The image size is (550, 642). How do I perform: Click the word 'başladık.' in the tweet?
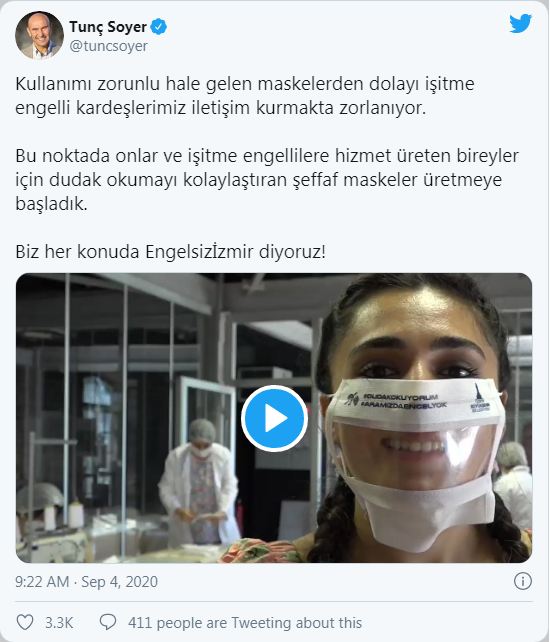click(52, 203)
